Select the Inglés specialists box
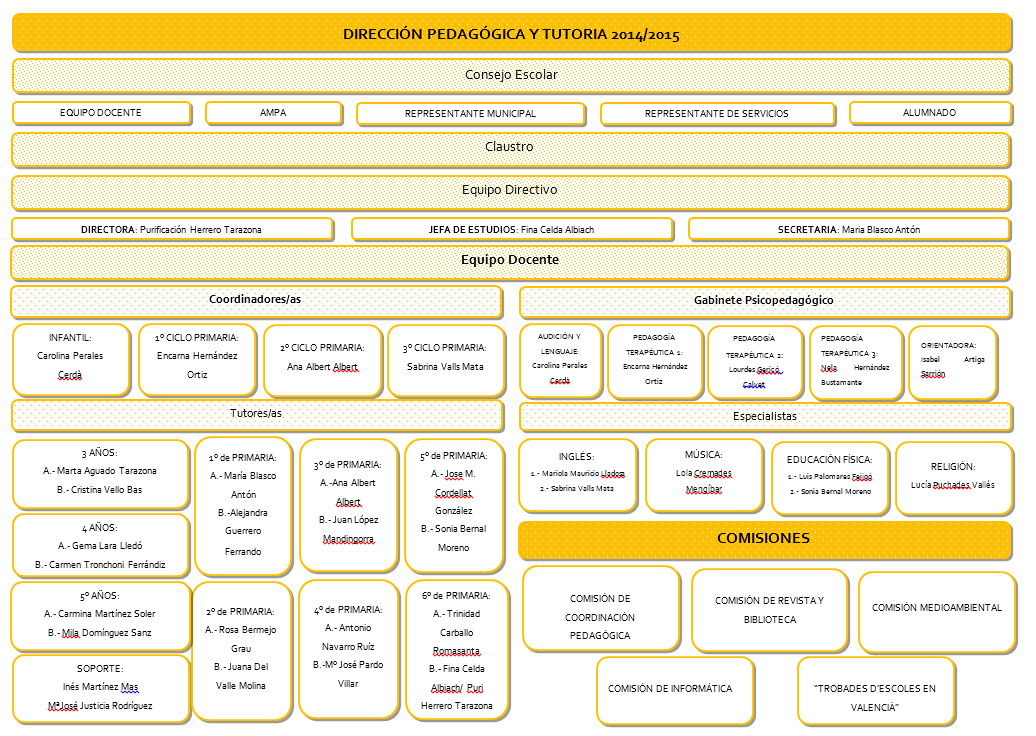The width and height of the screenshot is (1036, 736). [577, 474]
